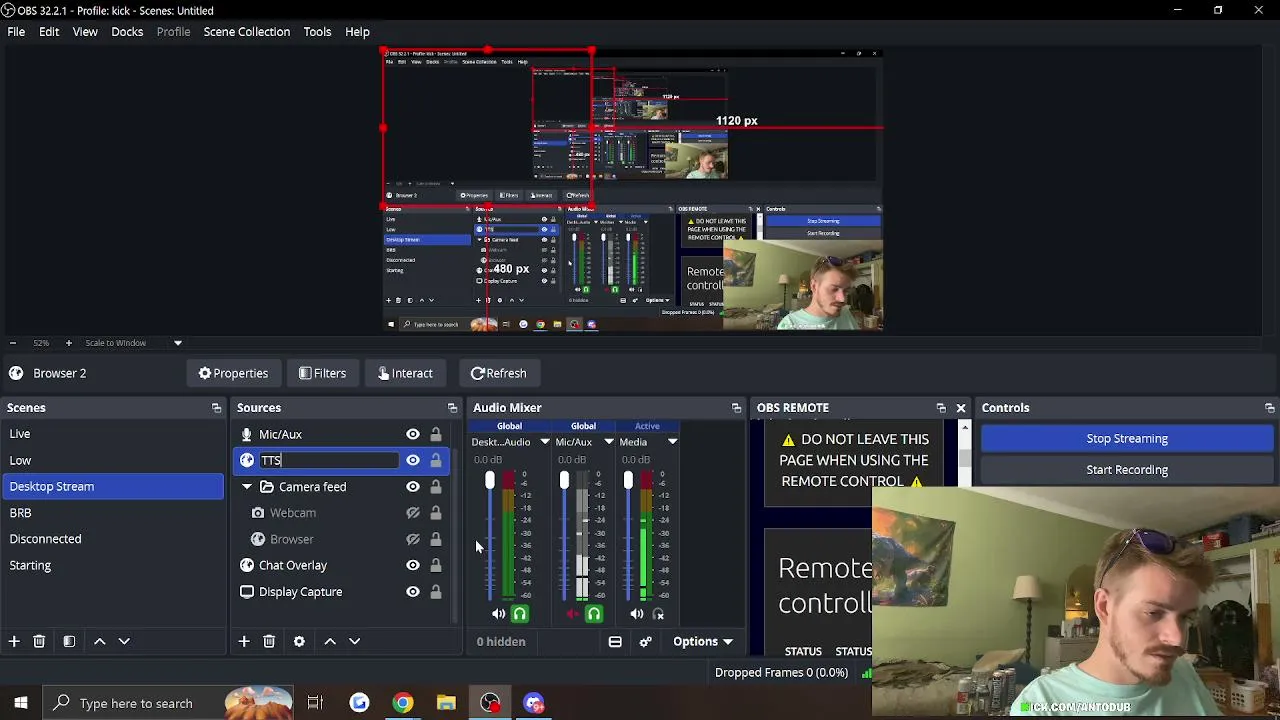This screenshot has height=720, width=1280.
Task: Move the selected source down
Action: [x=354, y=641]
